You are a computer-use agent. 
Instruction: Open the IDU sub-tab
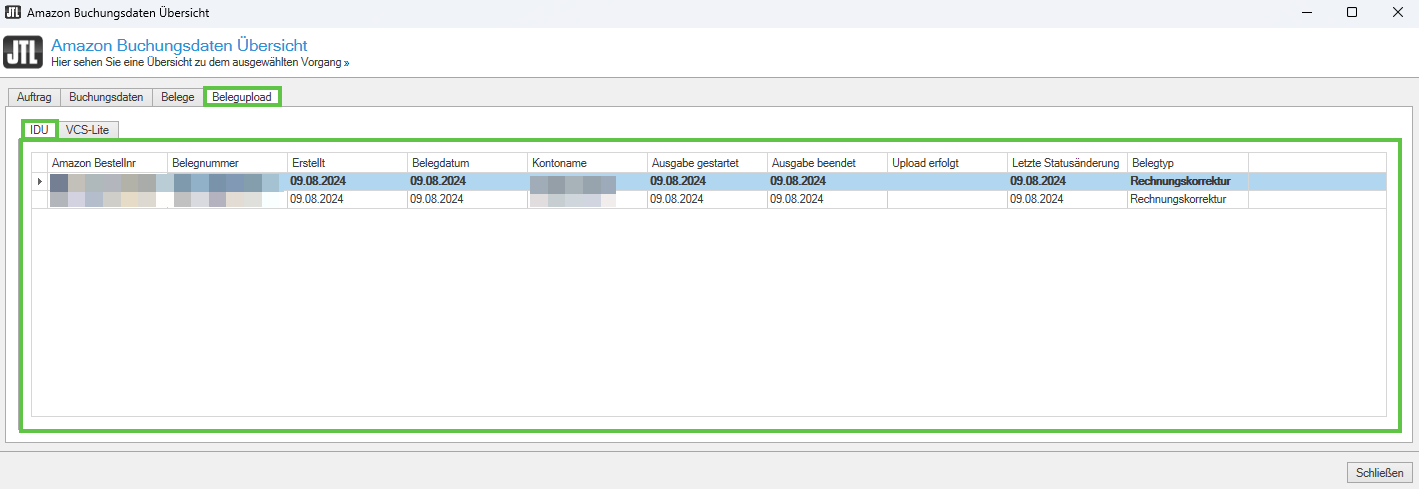coord(39,129)
